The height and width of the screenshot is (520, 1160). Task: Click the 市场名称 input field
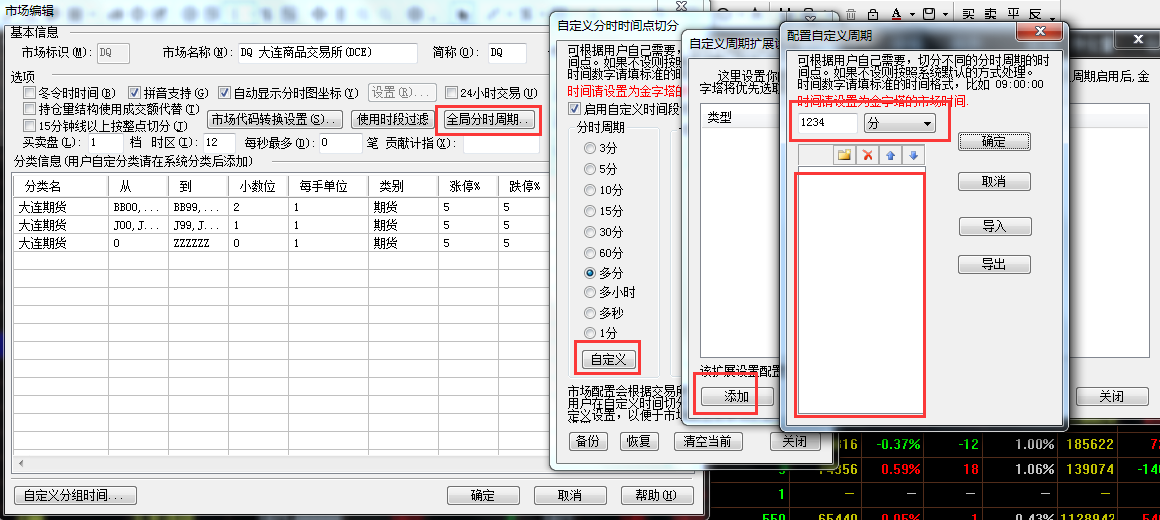pyautogui.click(x=328, y=53)
